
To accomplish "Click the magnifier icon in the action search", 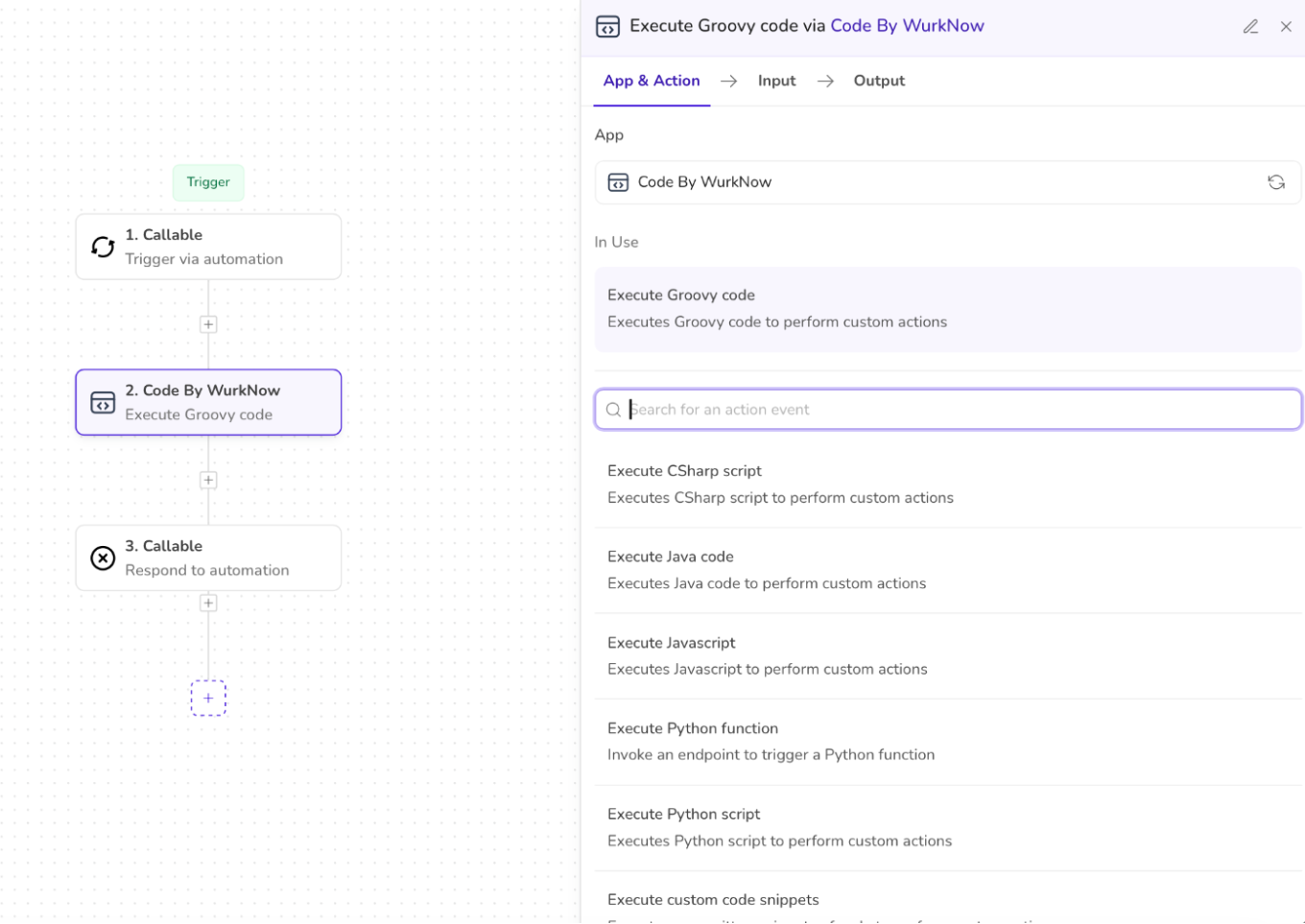I will [x=613, y=410].
